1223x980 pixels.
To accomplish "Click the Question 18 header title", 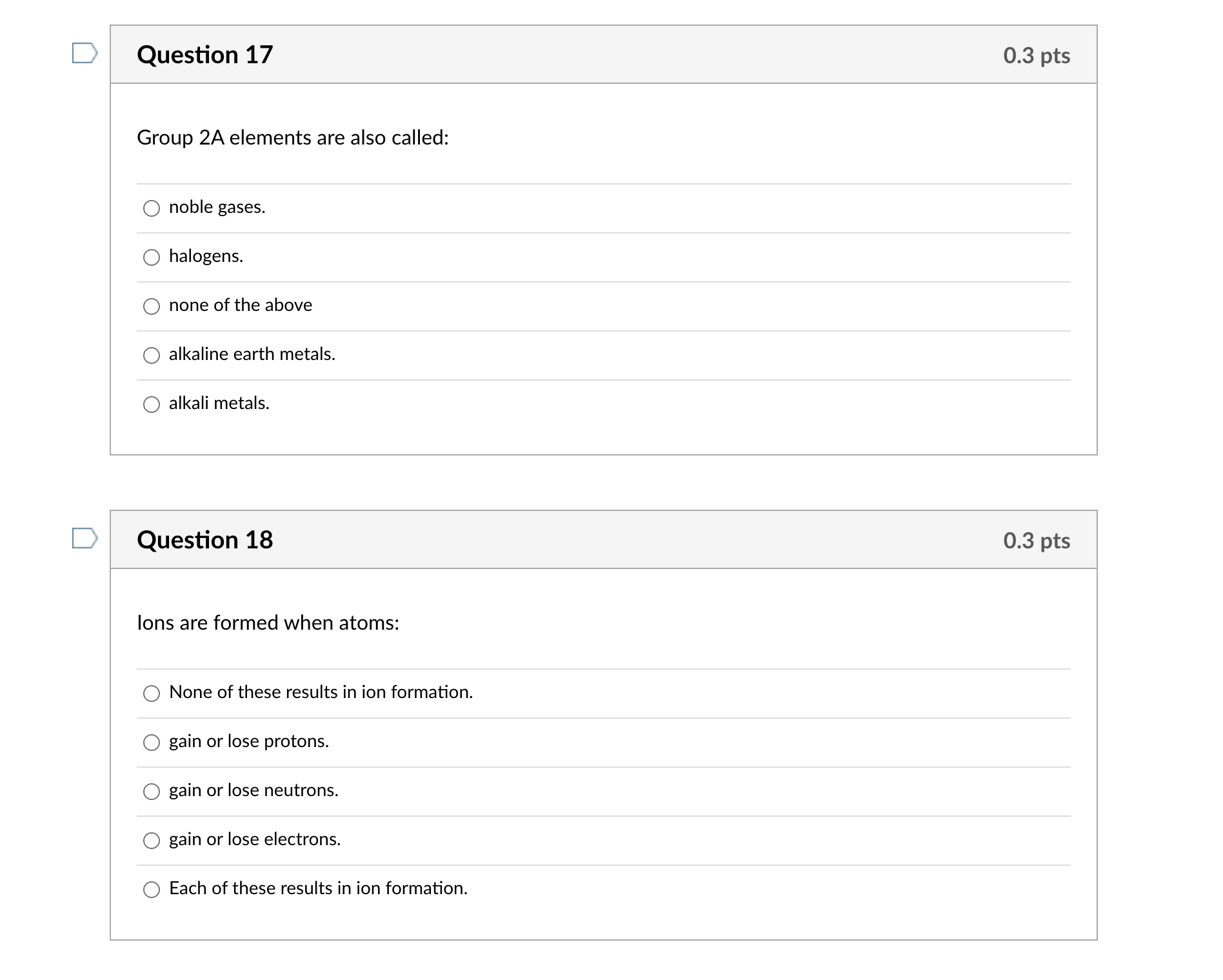I will (205, 540).
